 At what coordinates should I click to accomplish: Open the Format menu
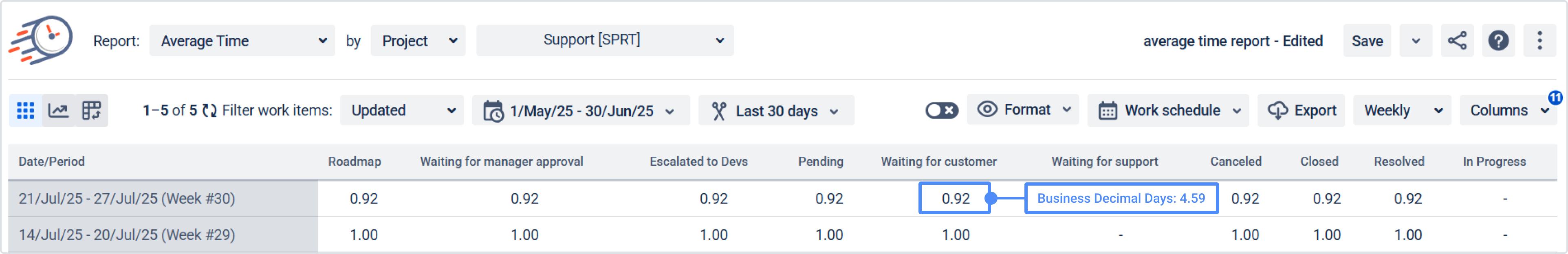[1023, 110]
